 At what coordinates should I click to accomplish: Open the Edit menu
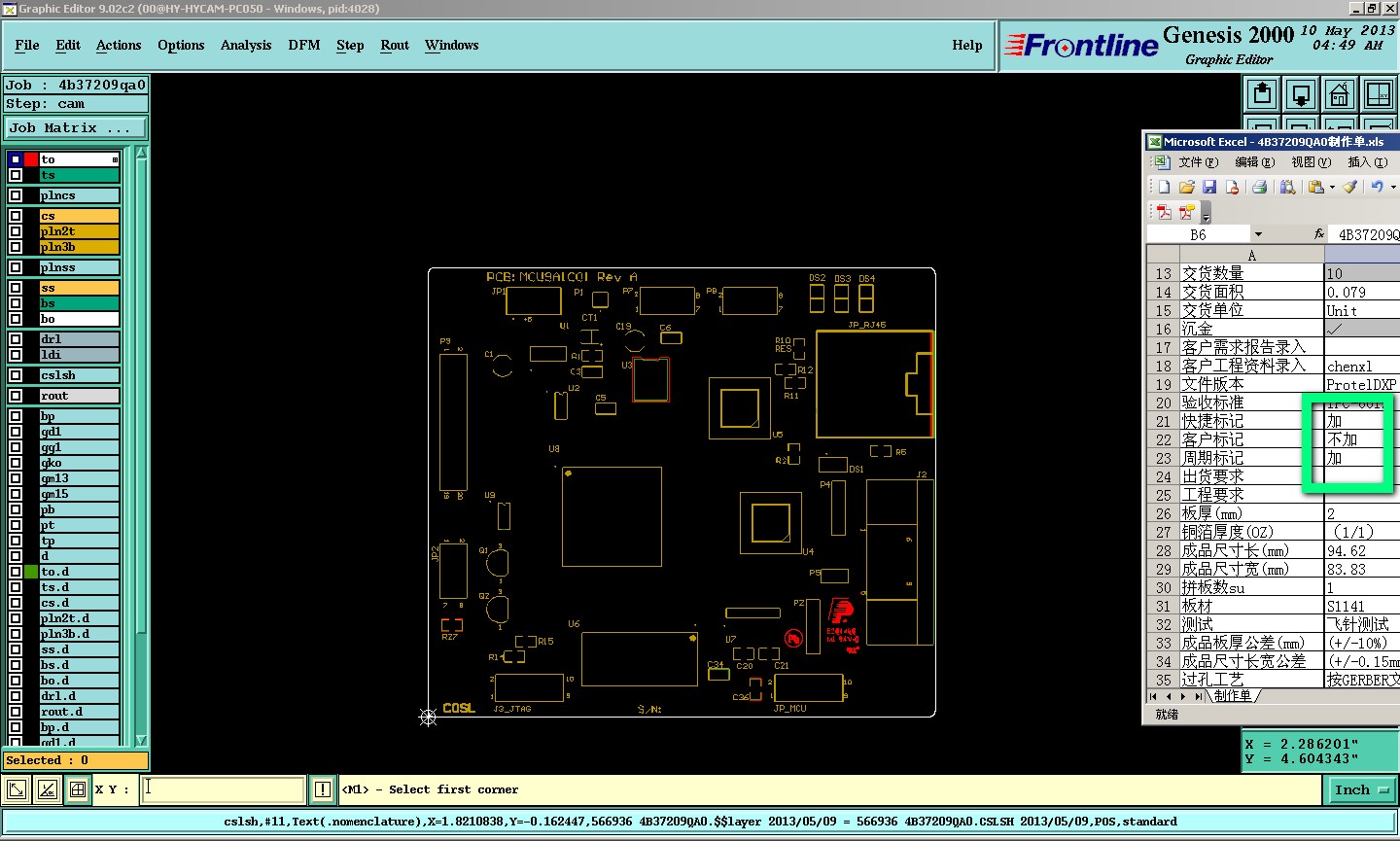point(68,45)
